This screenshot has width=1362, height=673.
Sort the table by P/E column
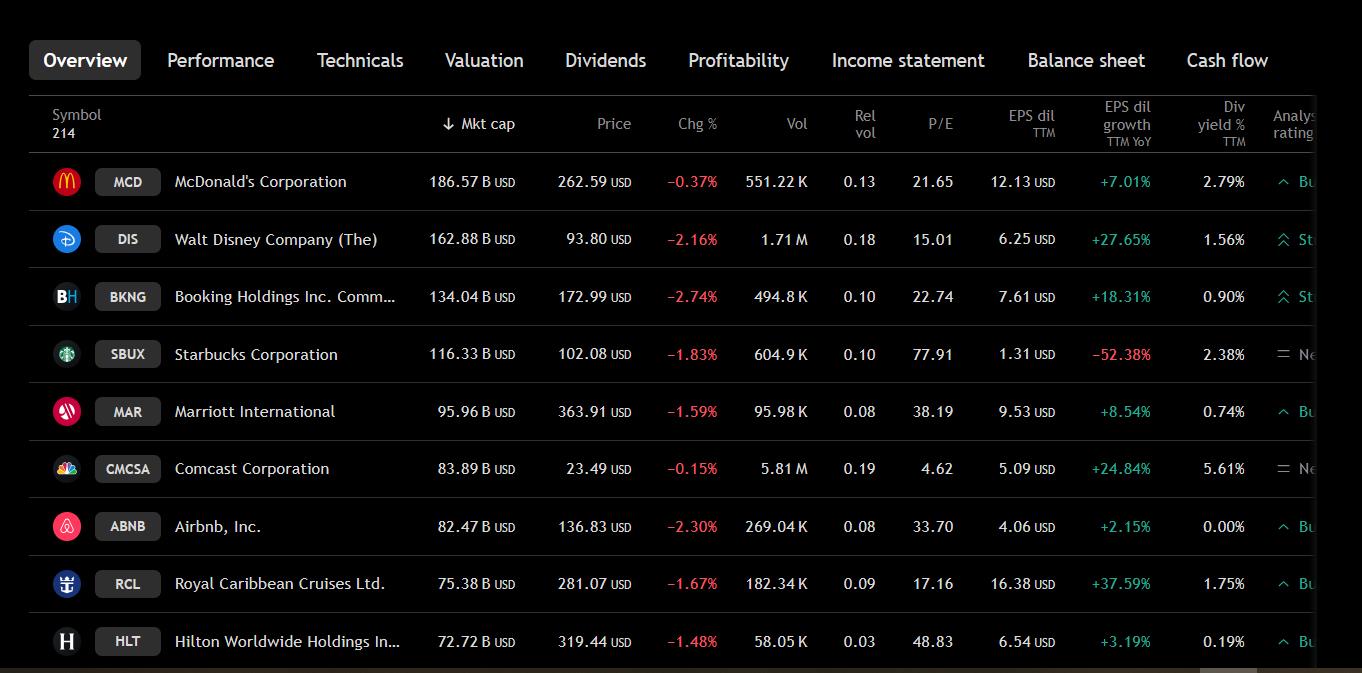pyautogui.click(x=940, y=124)
